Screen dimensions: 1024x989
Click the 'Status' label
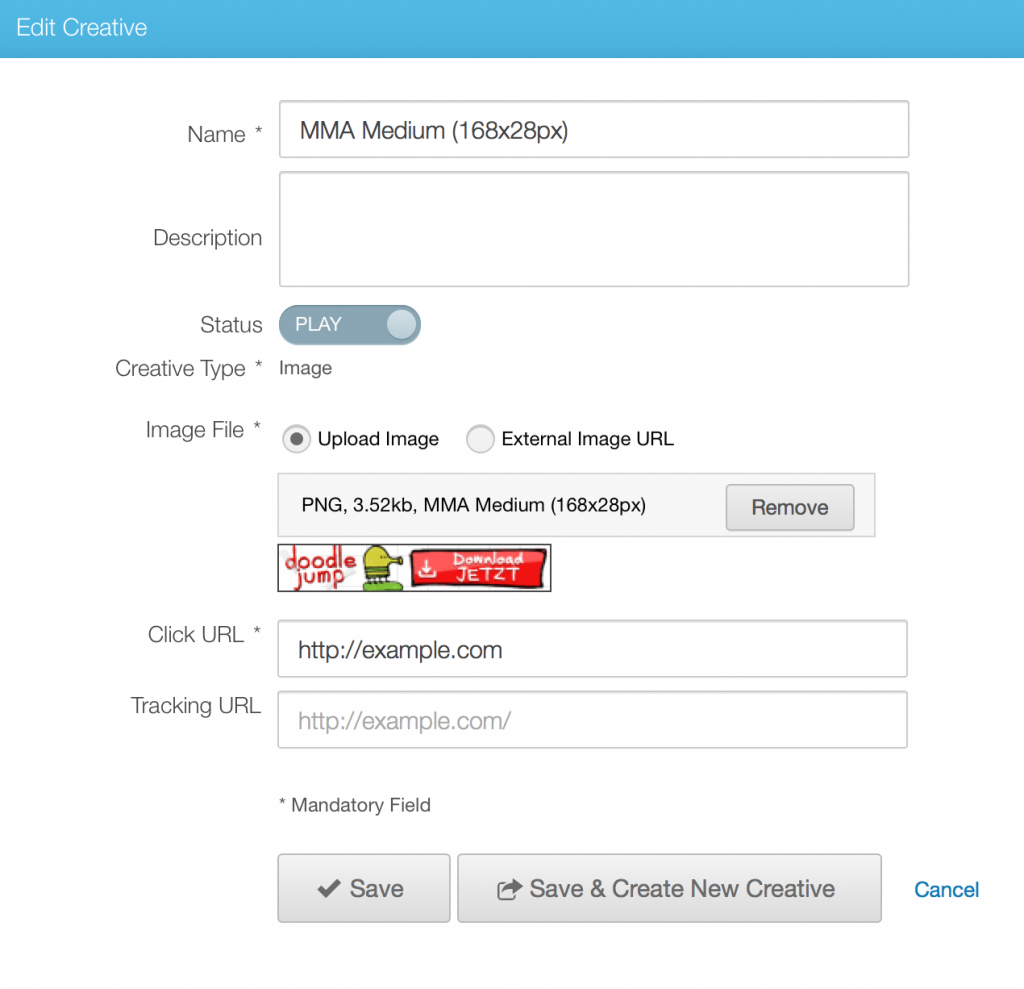(x=231, y=325)
